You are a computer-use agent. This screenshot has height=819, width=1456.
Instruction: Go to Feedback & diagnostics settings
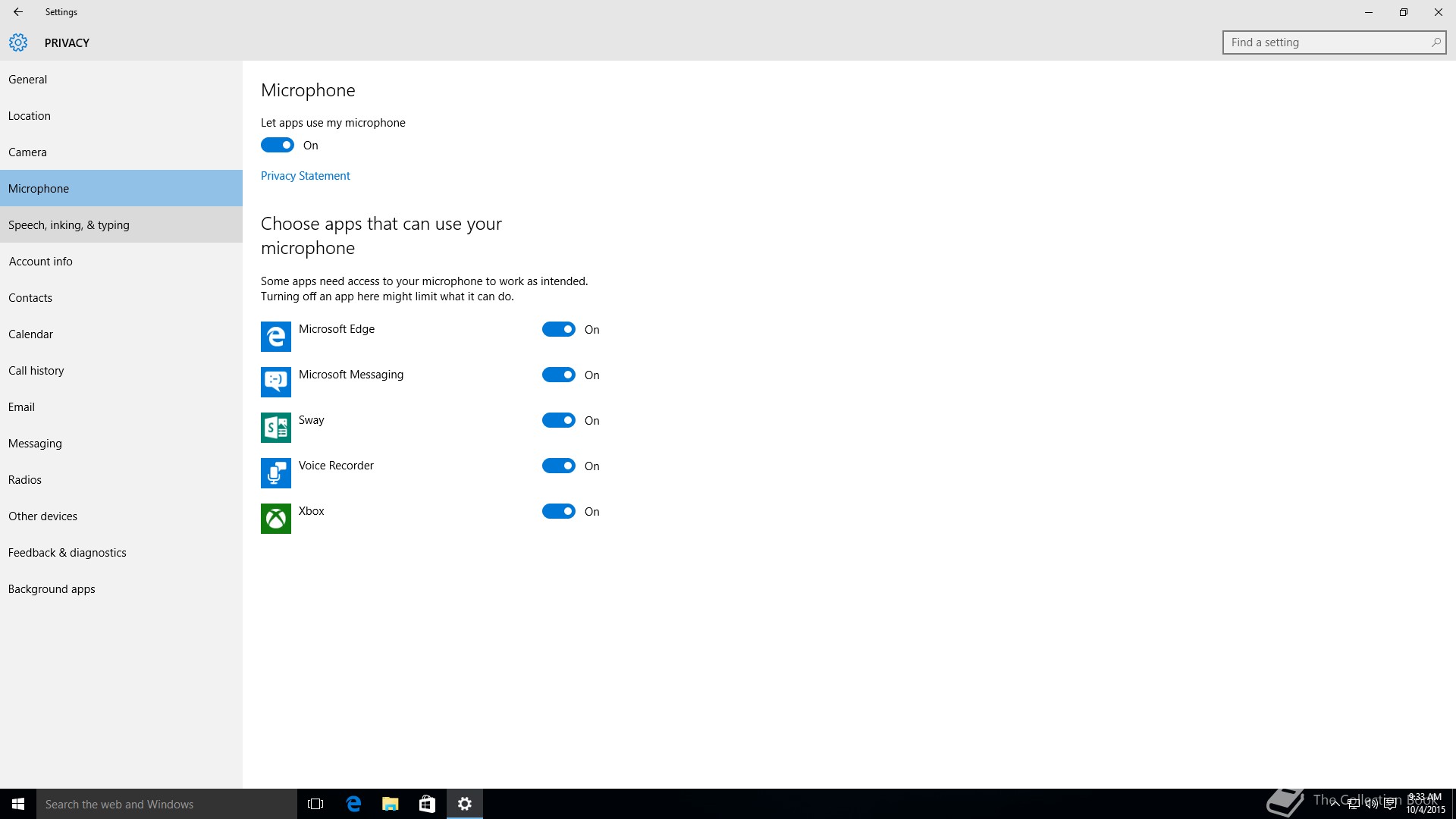tap(67, 553)
